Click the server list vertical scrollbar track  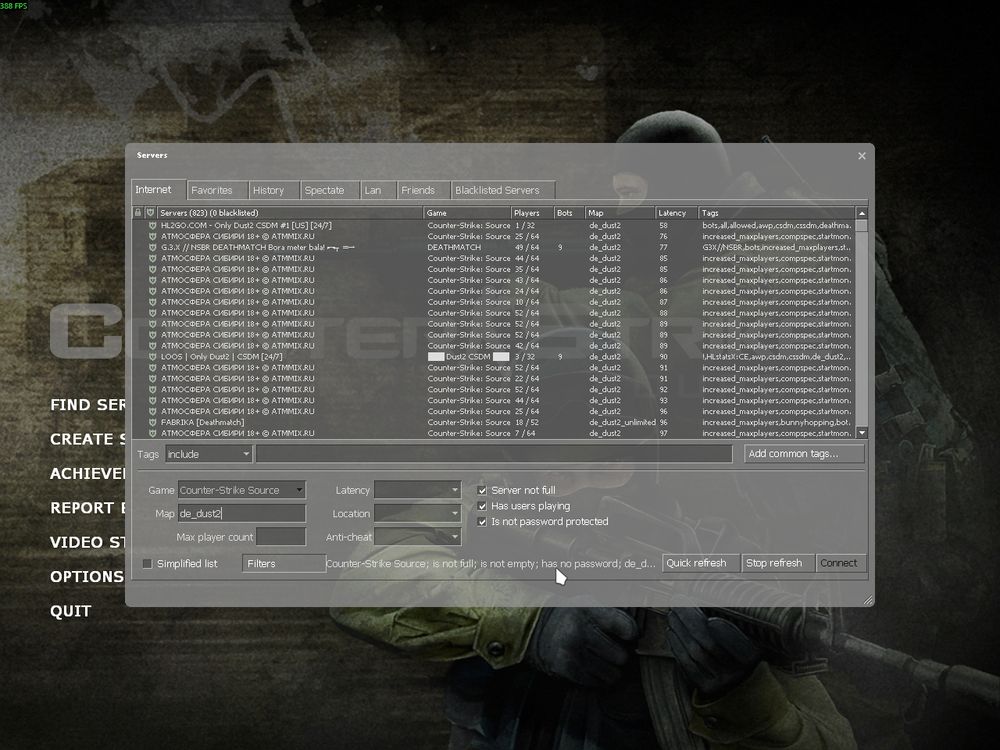click(862, 329)
